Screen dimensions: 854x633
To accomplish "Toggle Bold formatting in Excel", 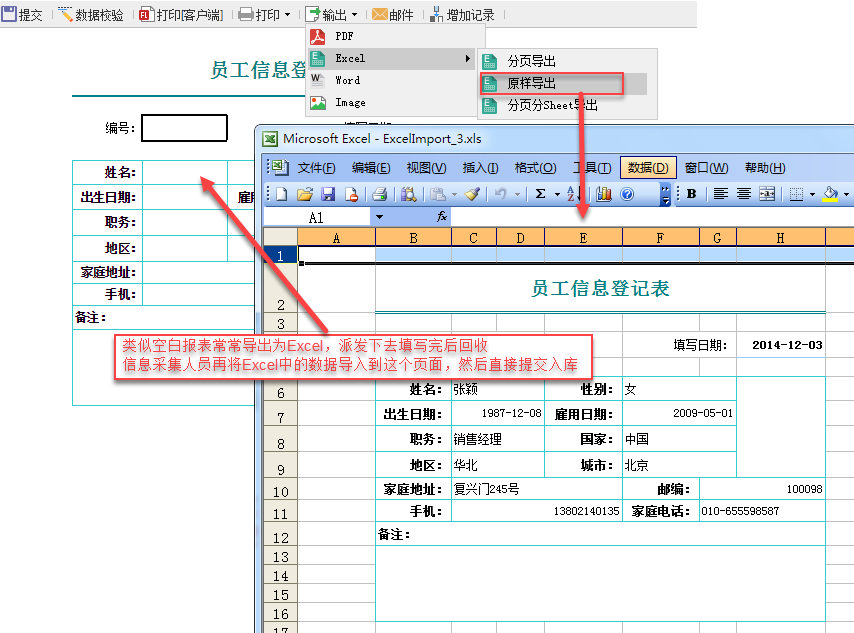I will coord(692,194).
